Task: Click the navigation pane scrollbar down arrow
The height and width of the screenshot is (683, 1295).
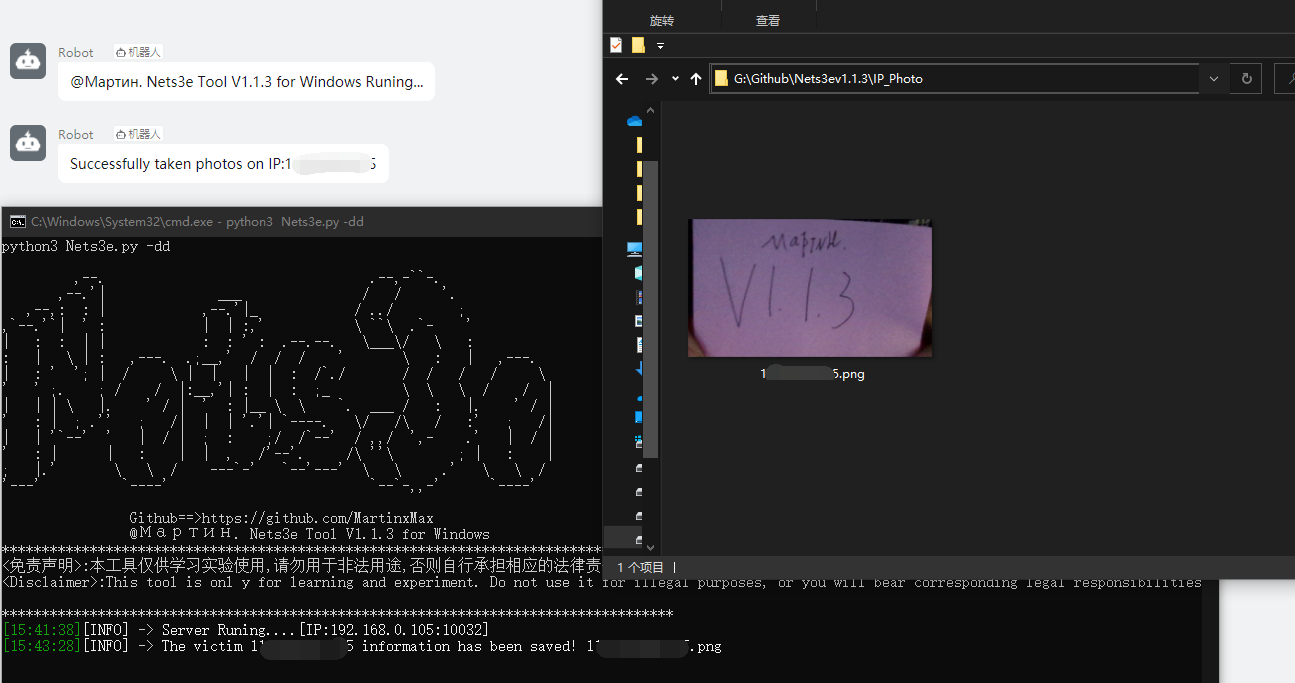Action: (650, 547)
